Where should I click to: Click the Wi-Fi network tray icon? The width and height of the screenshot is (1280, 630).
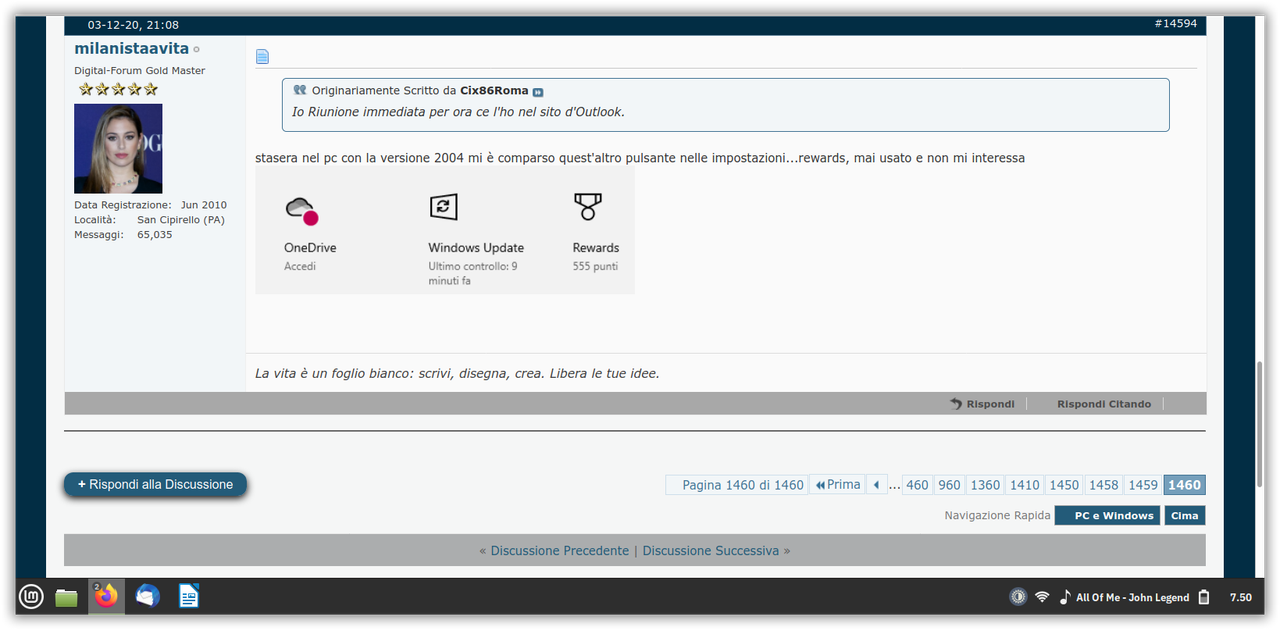[1042, 597]
